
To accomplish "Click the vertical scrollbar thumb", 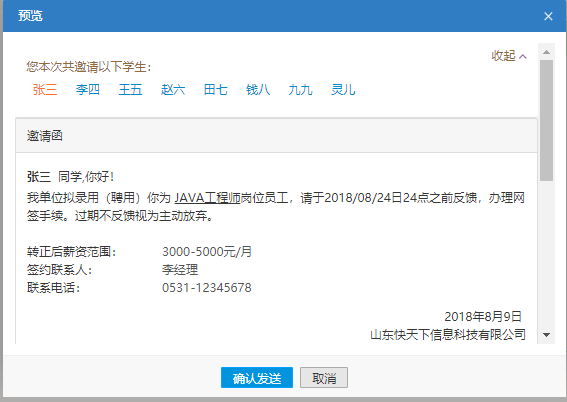I will [546, 120].
